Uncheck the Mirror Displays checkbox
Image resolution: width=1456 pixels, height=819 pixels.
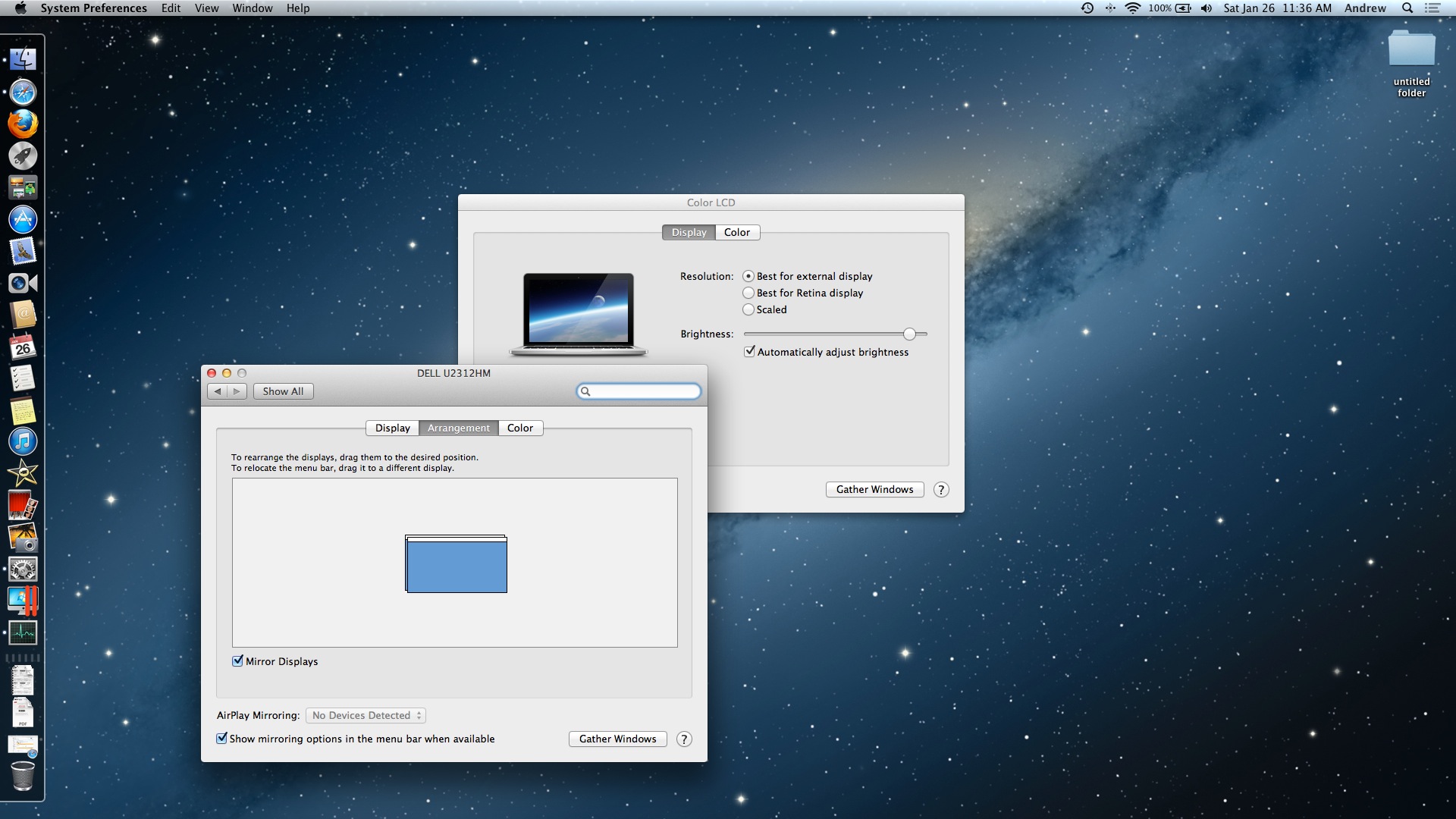point(237,661)
